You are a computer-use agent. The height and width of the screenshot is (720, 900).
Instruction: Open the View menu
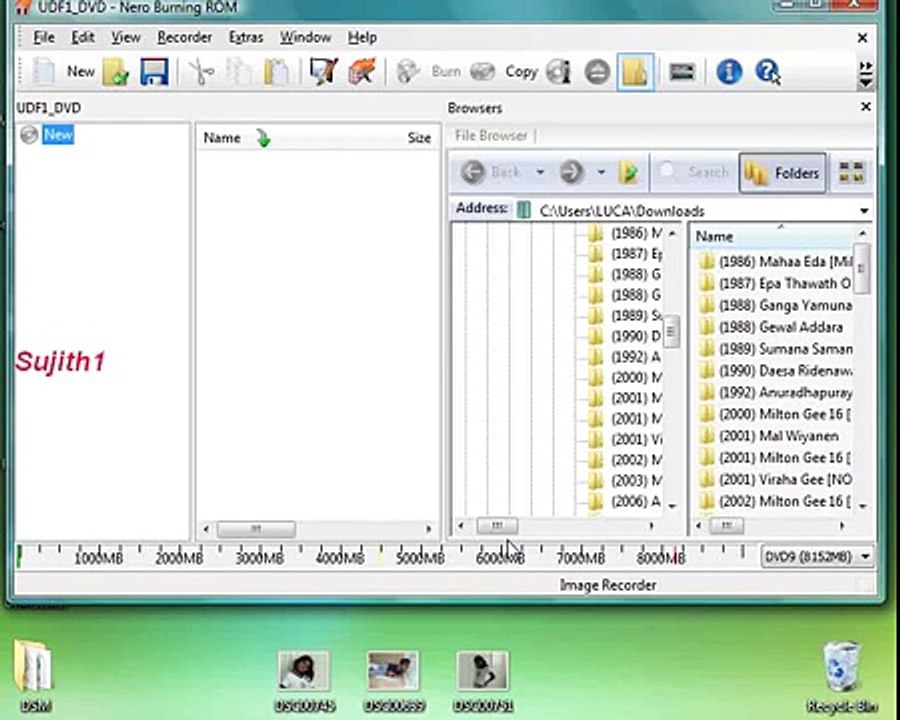point(126,38)
